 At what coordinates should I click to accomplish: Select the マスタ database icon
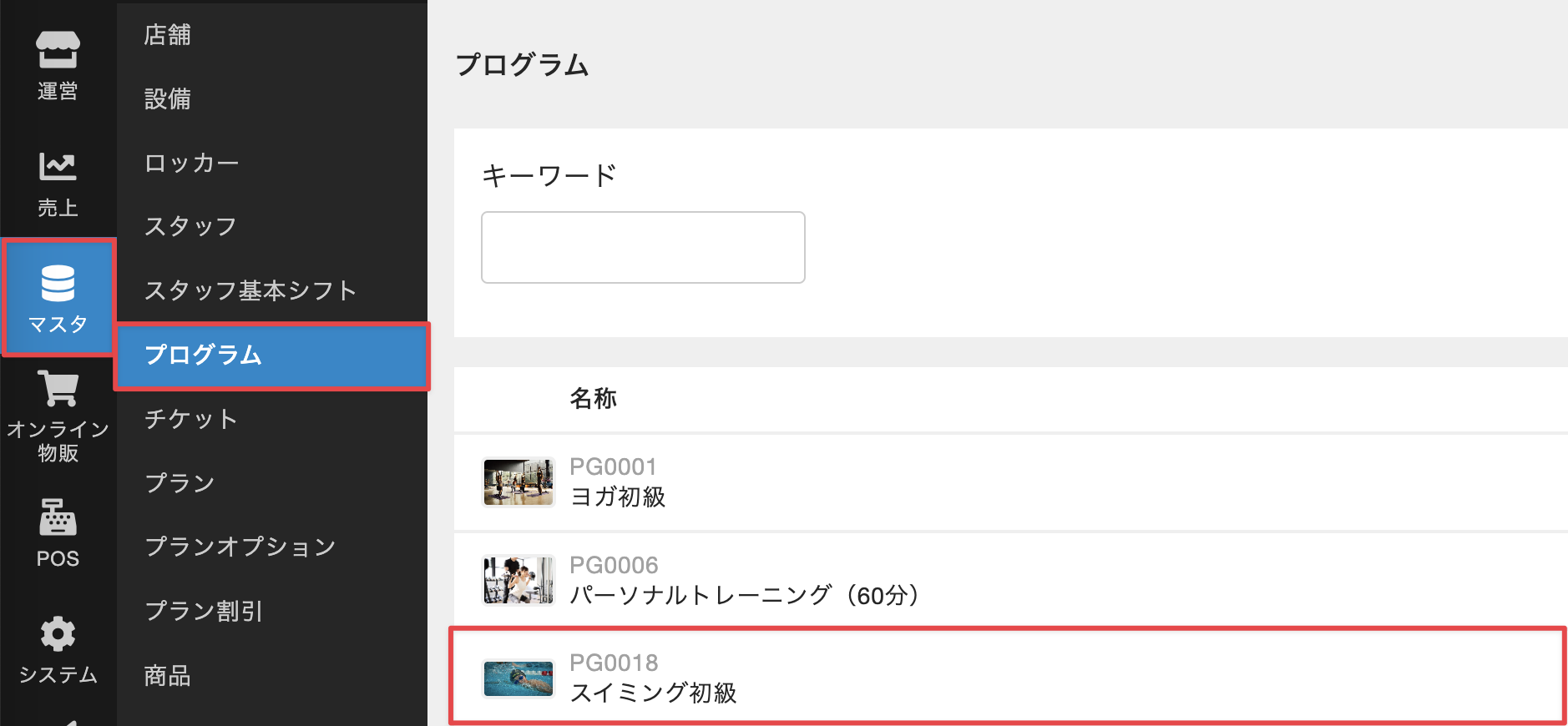58,284
